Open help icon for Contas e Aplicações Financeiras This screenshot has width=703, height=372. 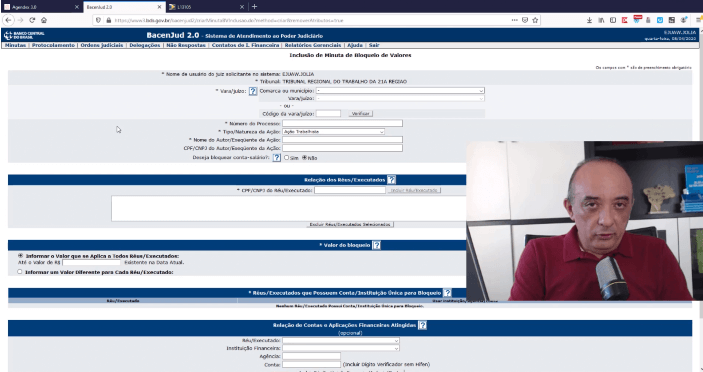(422, 325)
